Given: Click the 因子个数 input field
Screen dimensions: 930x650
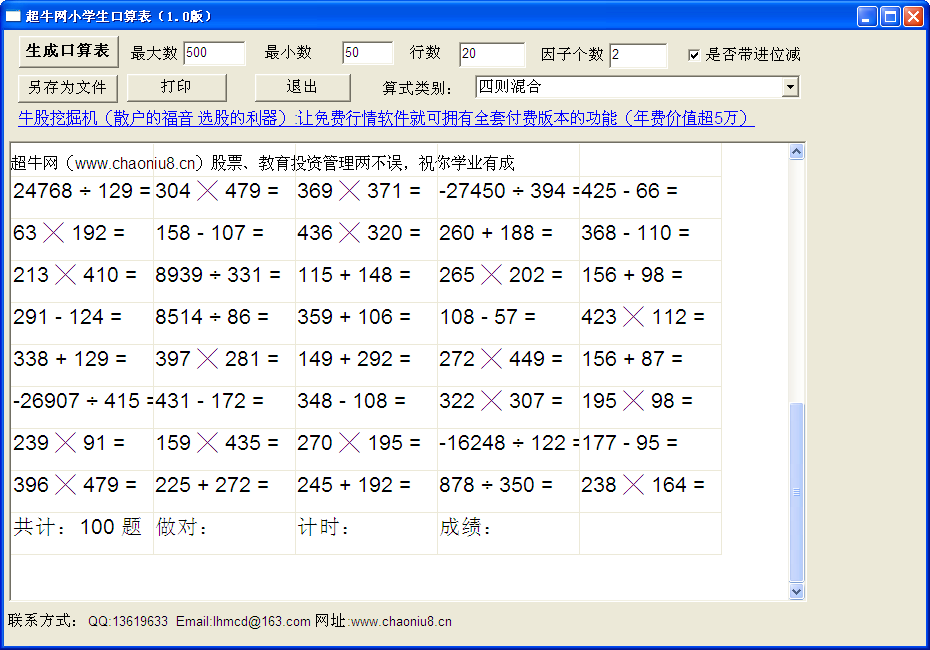Looking at the screenshot, I should click(x=638, y=55).
